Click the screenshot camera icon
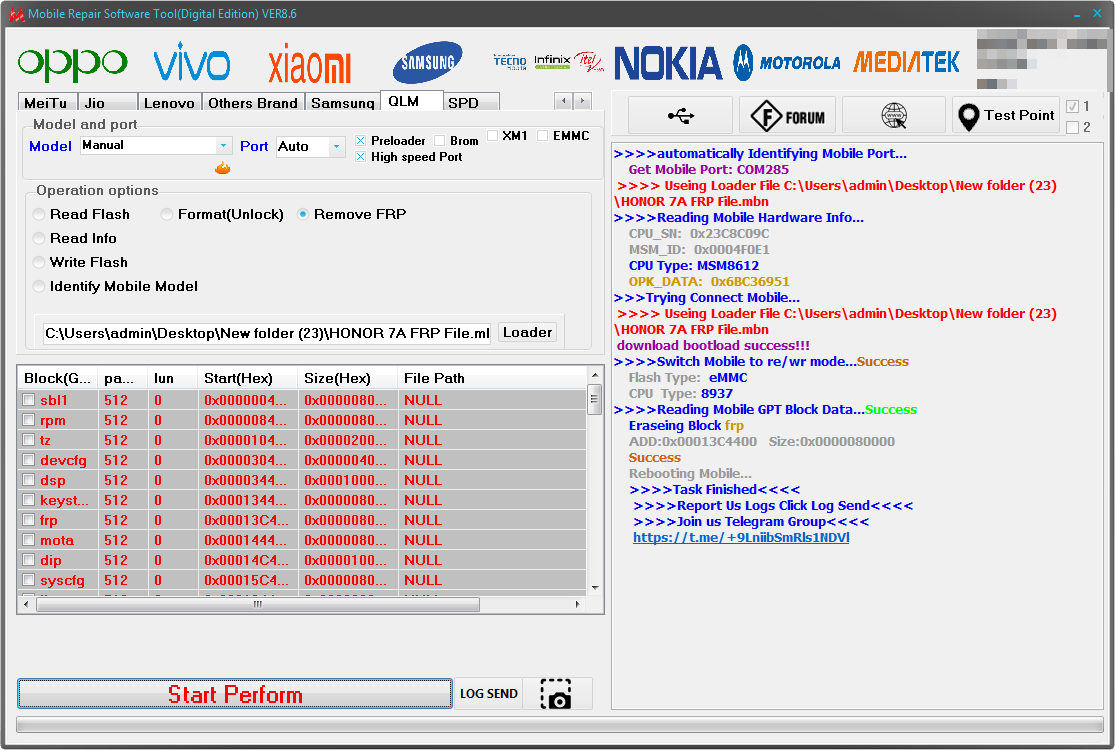 tap(556, 694)
